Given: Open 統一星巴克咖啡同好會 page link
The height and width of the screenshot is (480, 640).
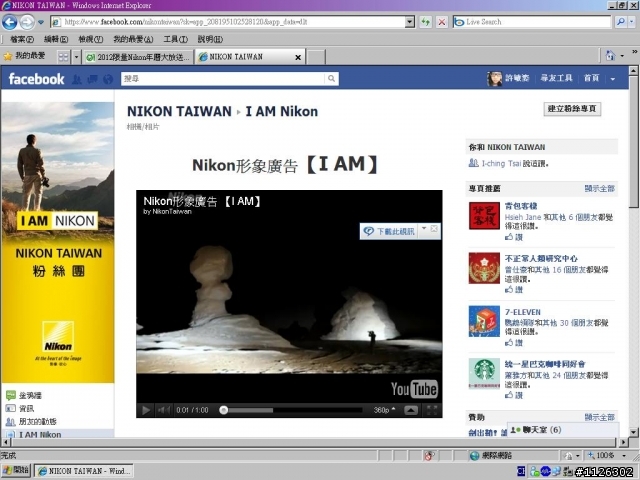Looking at the screenshot, I should [545, 364].
